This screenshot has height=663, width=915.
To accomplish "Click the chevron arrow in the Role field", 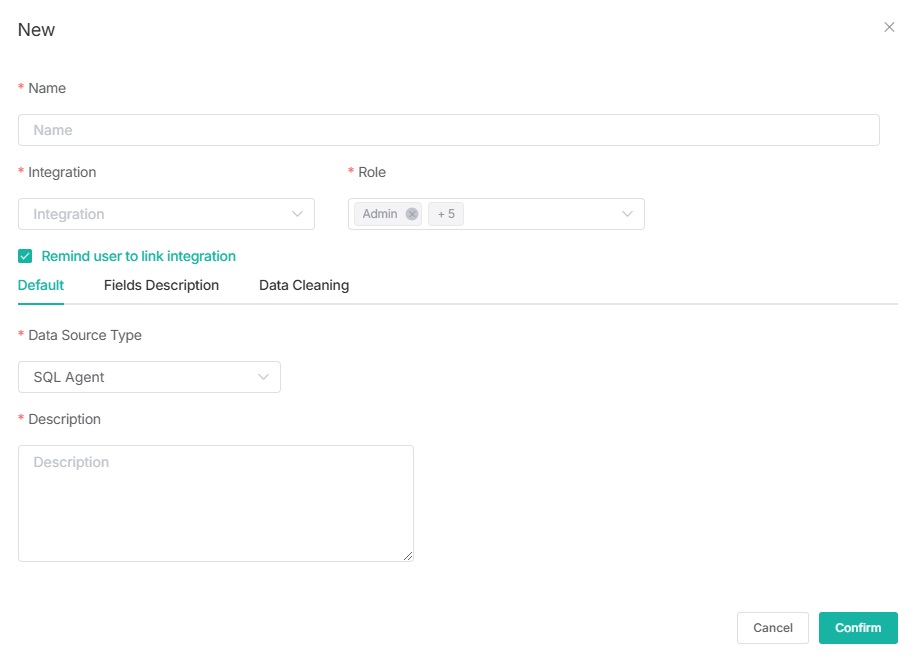I will (627, 214).
